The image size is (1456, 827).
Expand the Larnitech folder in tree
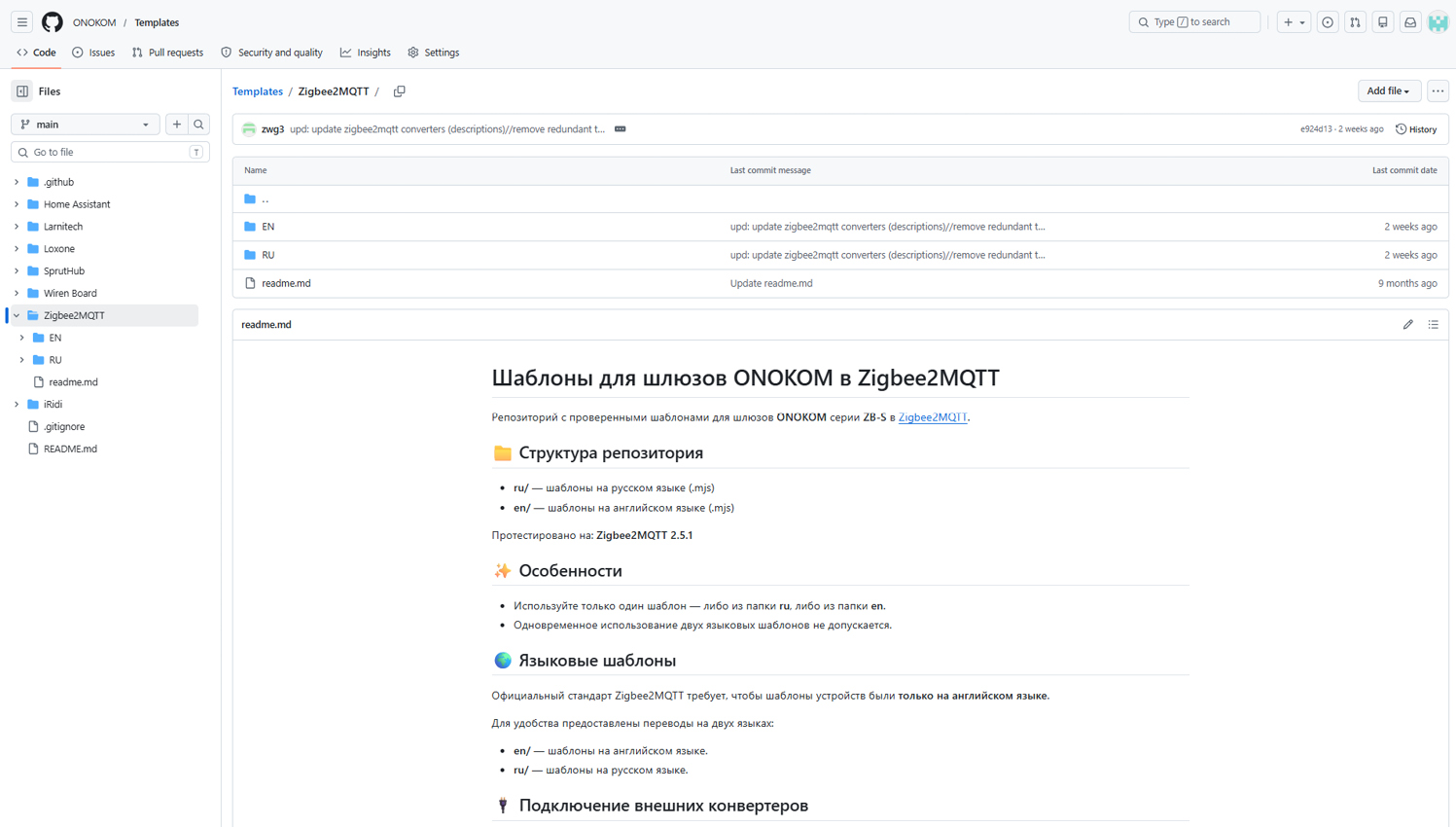pyautogui.click(x=17, y=227)
